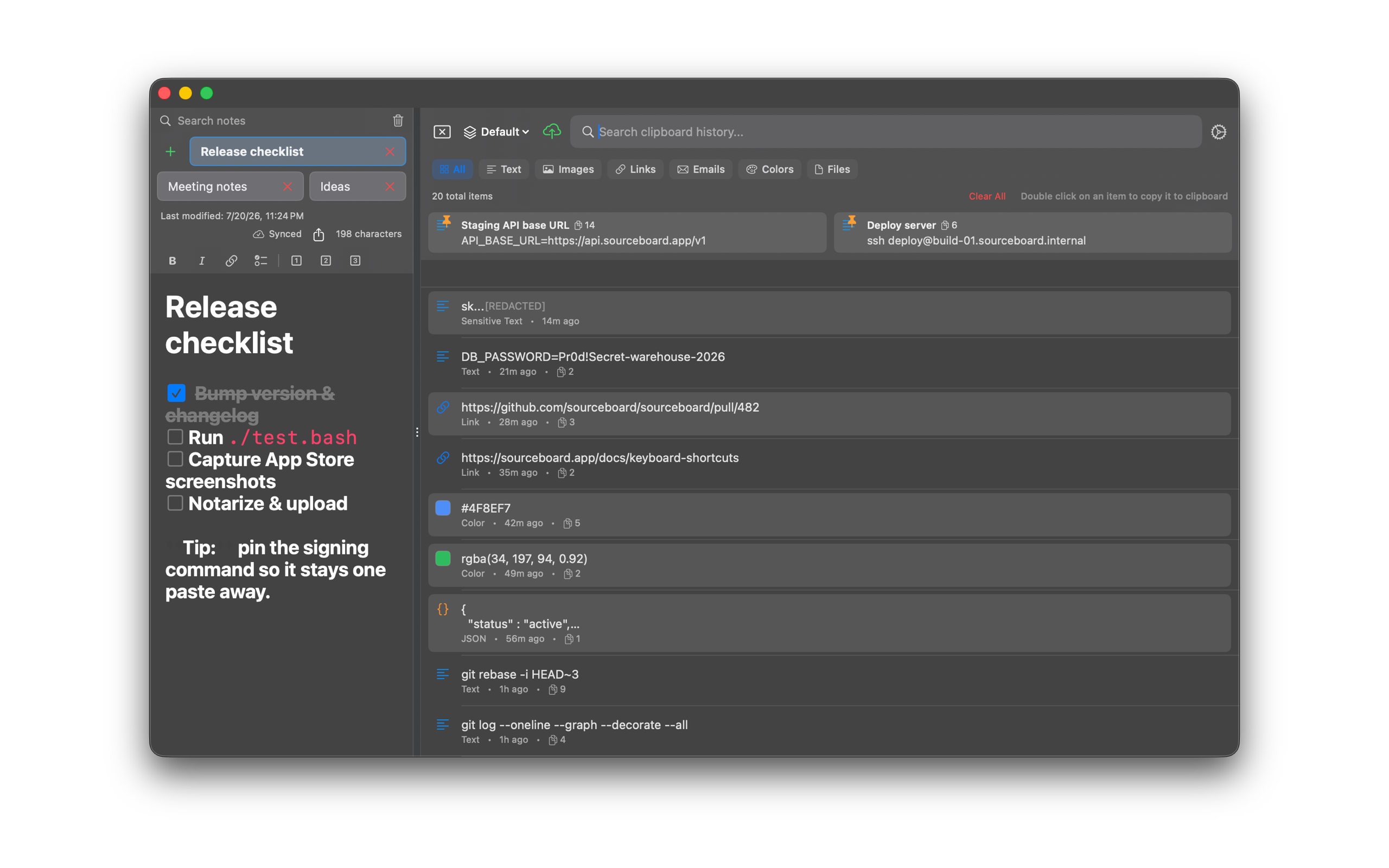Select the DB_PASSWORD clipboard item
1389x868 pixels.
830,363
